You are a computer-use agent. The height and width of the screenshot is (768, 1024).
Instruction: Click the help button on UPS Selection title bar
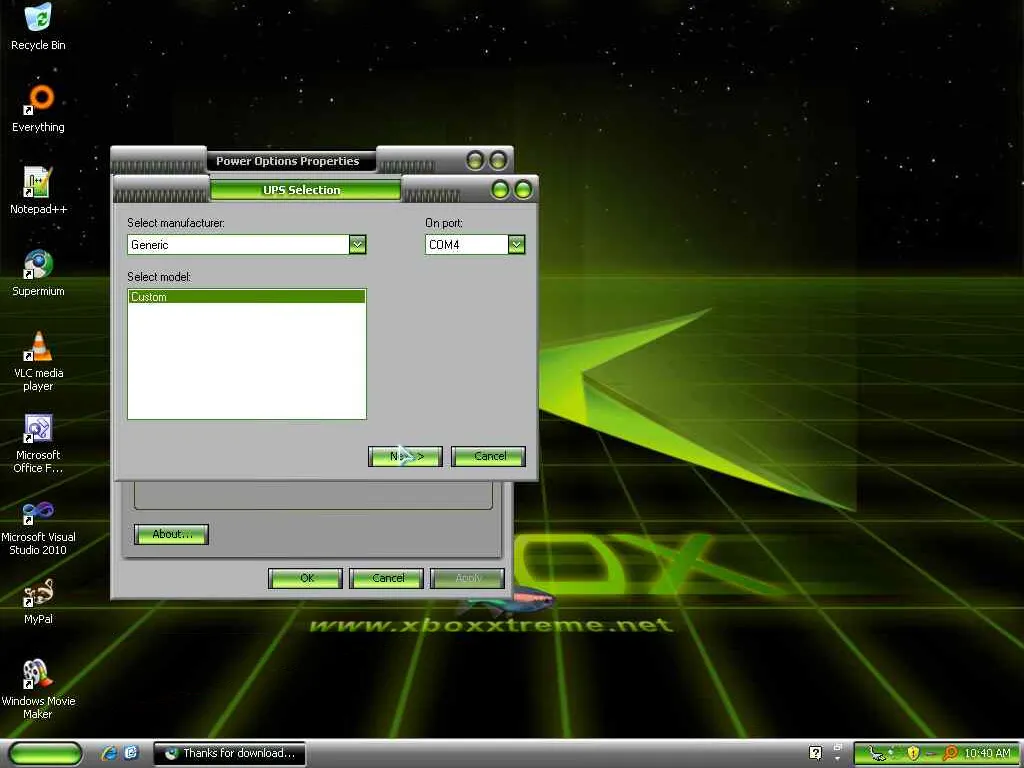500,190
